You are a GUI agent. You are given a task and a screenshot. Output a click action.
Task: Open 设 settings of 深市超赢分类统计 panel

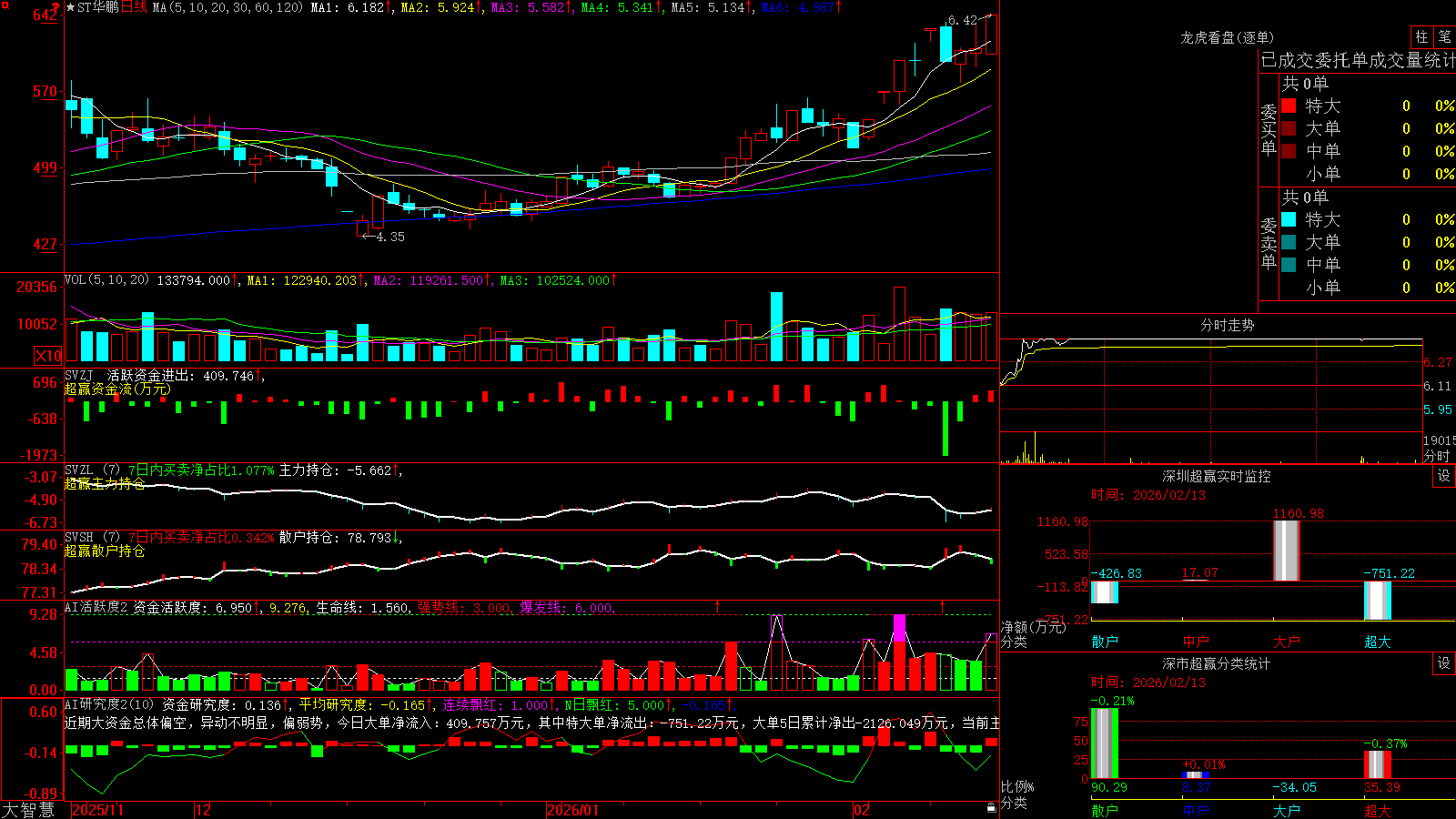click(x=1444, y=663)
